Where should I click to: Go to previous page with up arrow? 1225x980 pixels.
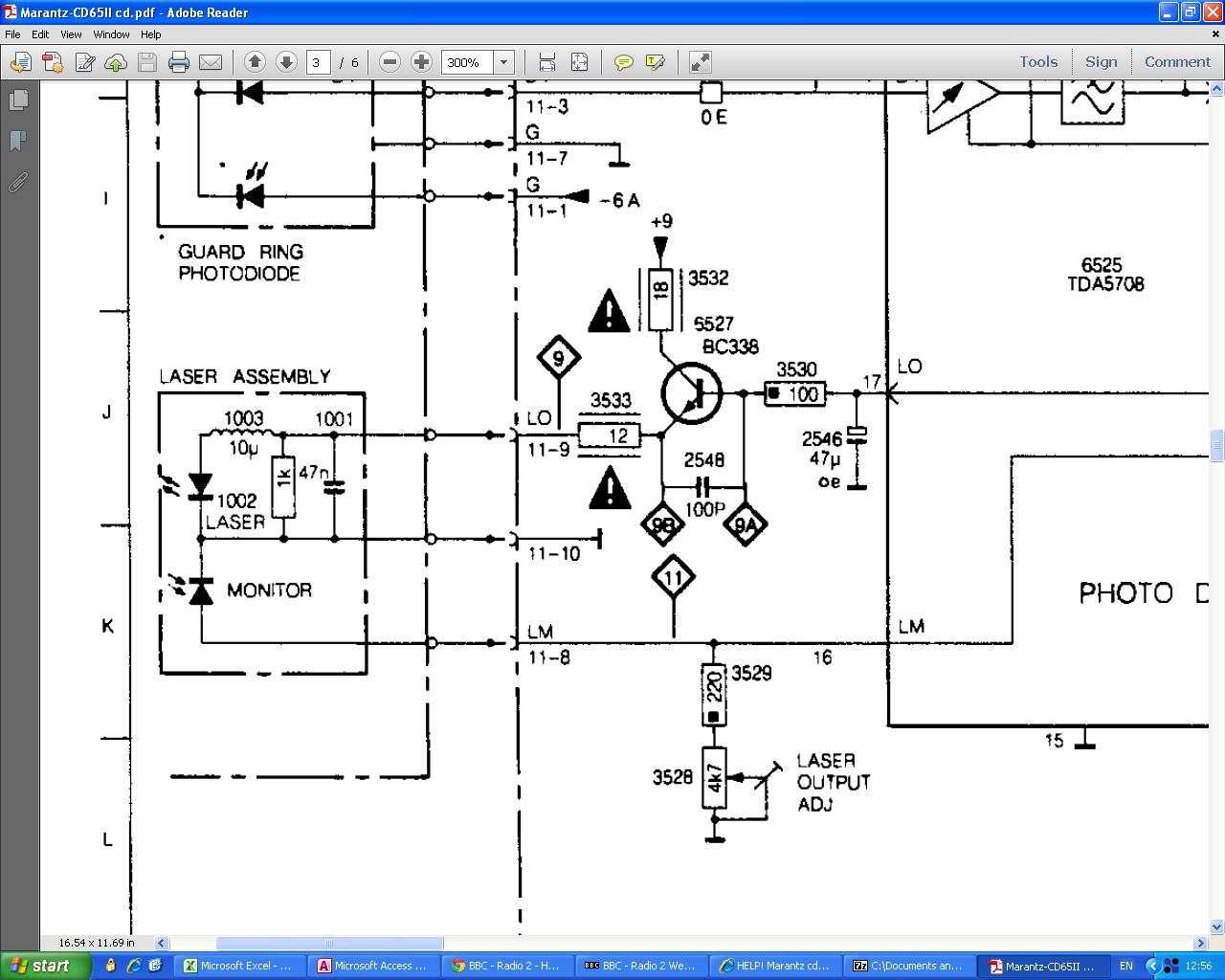coord(255,62)
